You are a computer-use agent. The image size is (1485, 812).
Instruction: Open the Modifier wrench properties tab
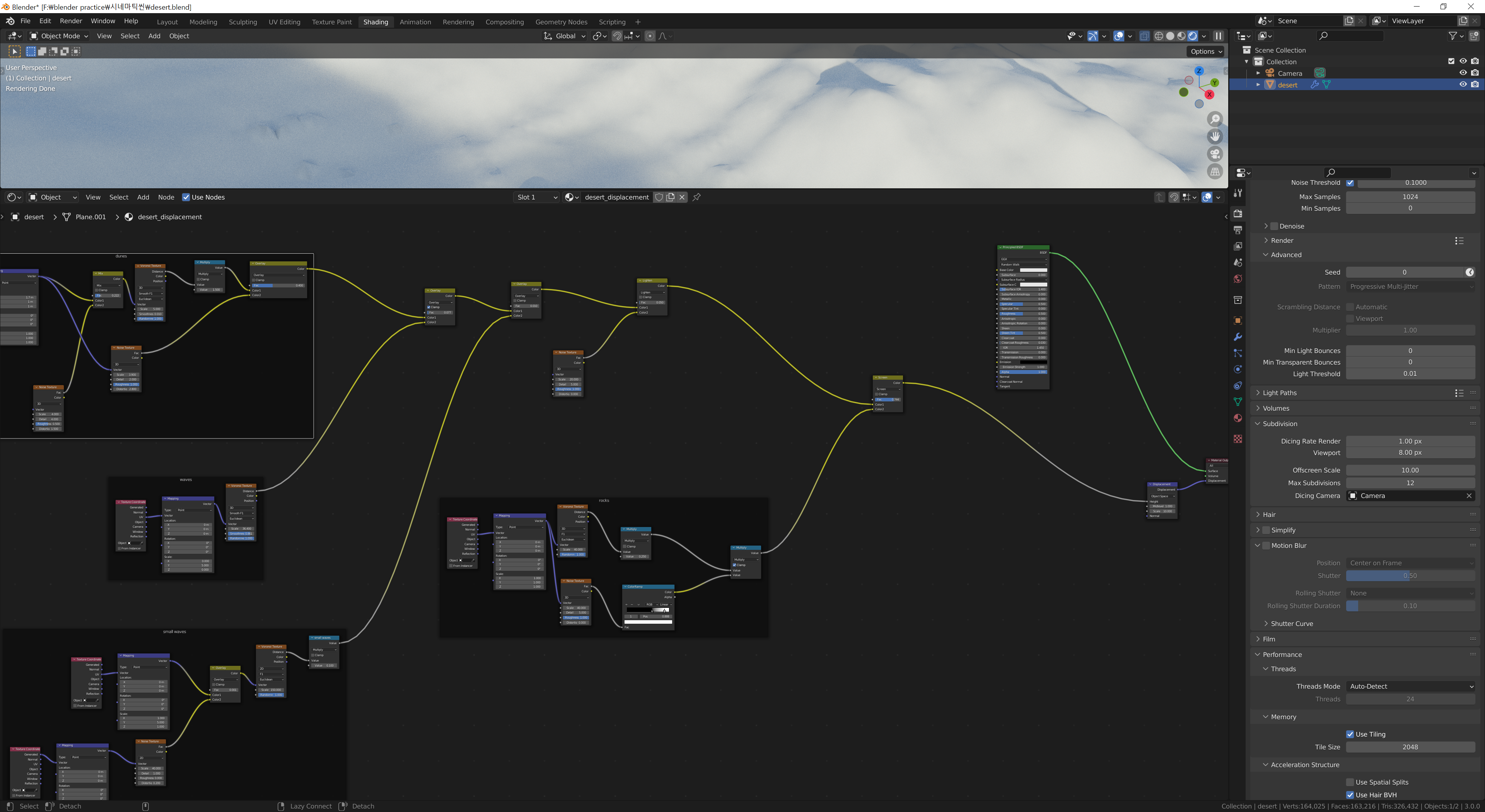(x=1237, y=337)
